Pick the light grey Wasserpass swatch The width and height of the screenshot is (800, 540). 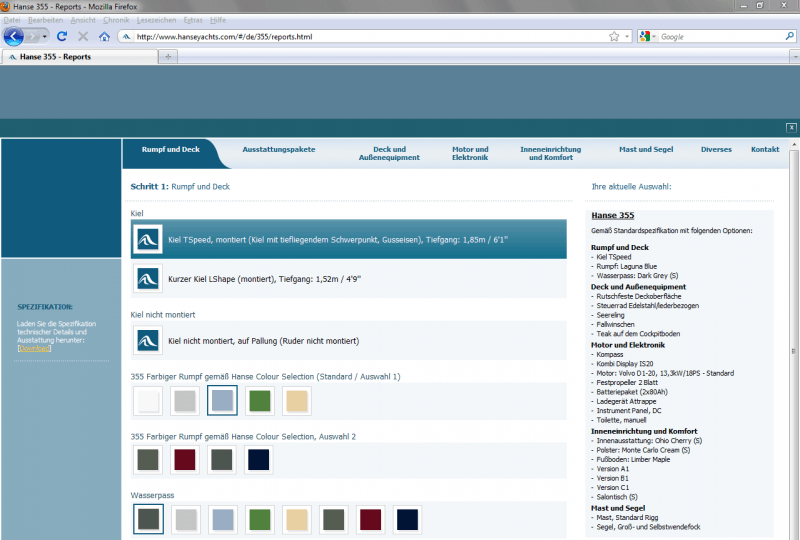coord(186,520)
